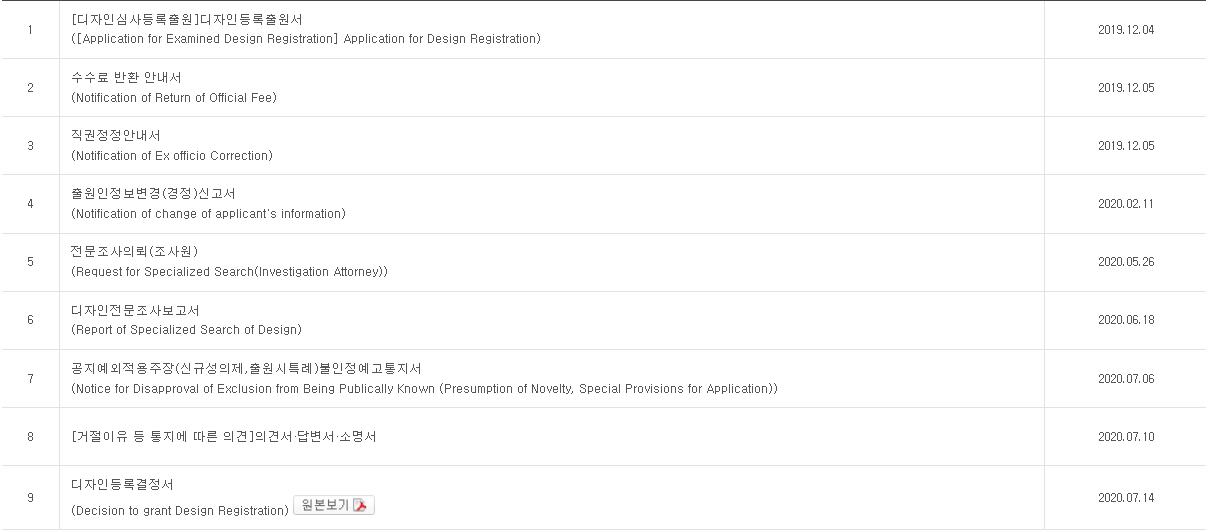
Task: Click the 직권정정안내서 document title
Action: coord(116,135)
